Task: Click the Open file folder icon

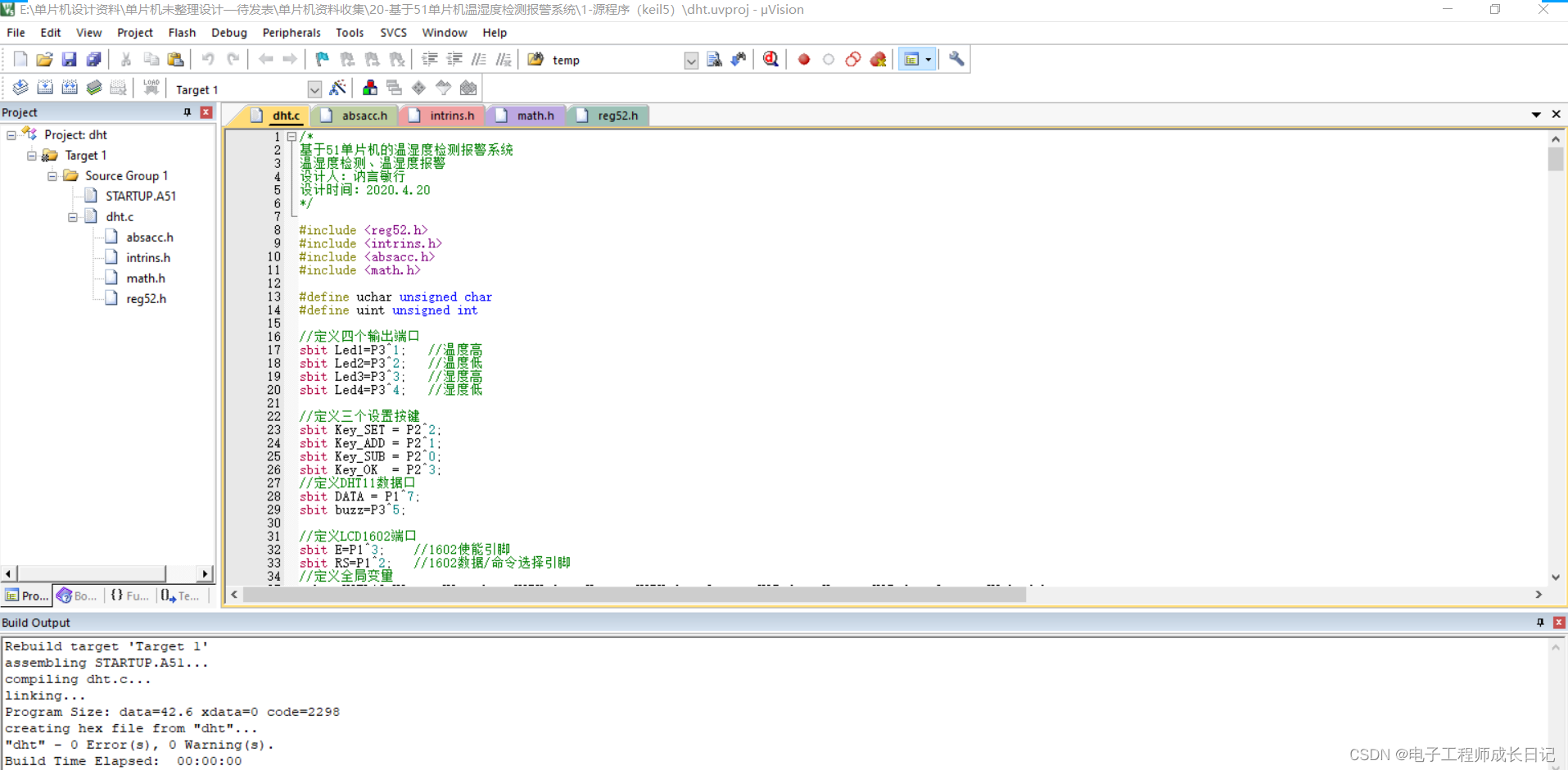Action: (45, 60)
